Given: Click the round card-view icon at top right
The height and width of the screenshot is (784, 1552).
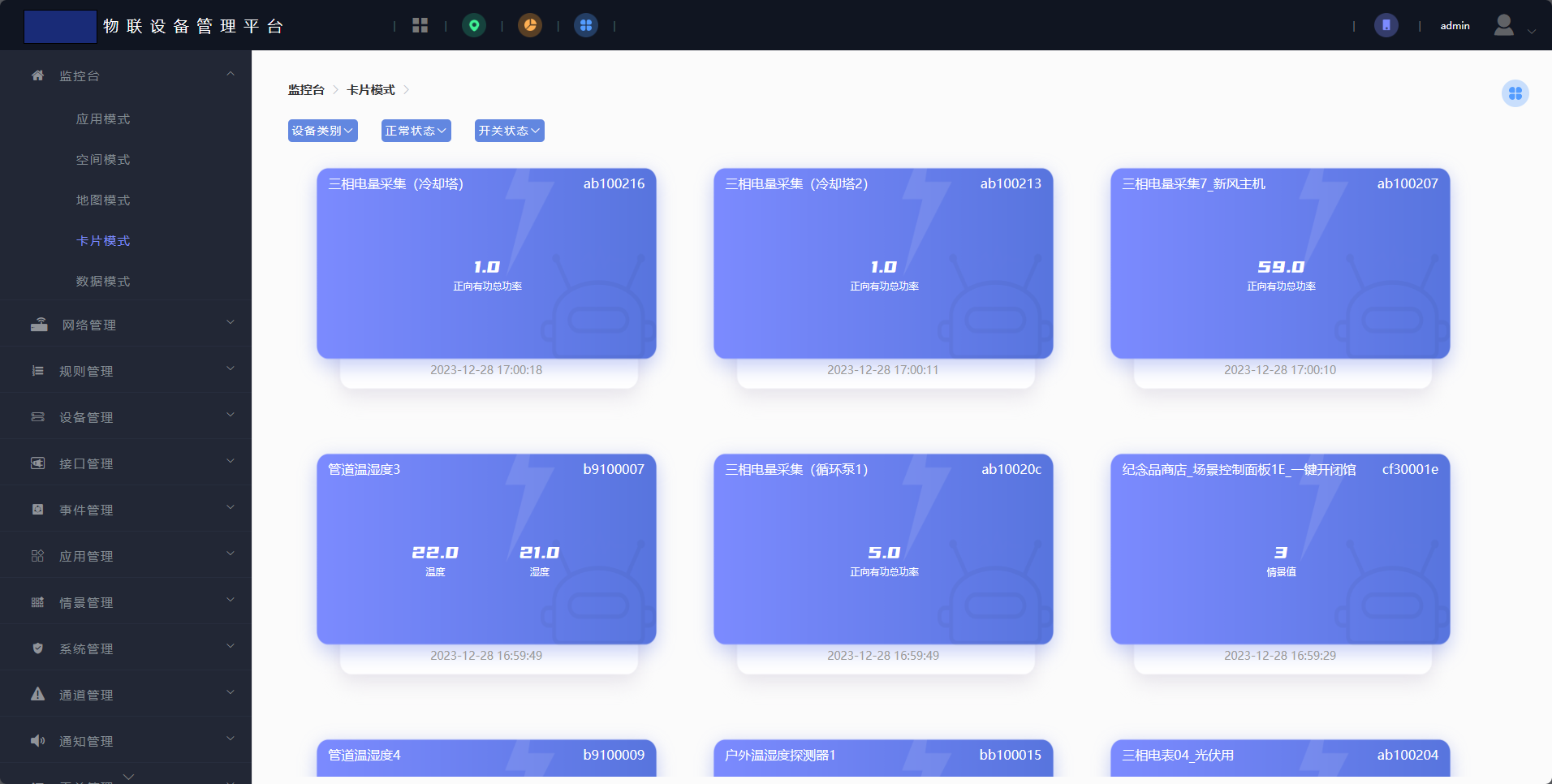Looking at the screenshot, I should (x=1515, y=94).
